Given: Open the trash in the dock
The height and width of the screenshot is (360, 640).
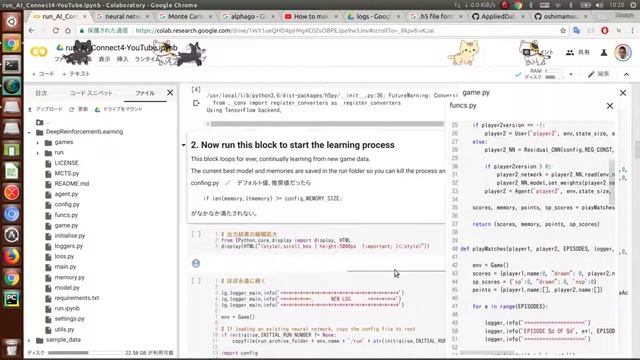Looking at the screenshot, I should point(11,347).
